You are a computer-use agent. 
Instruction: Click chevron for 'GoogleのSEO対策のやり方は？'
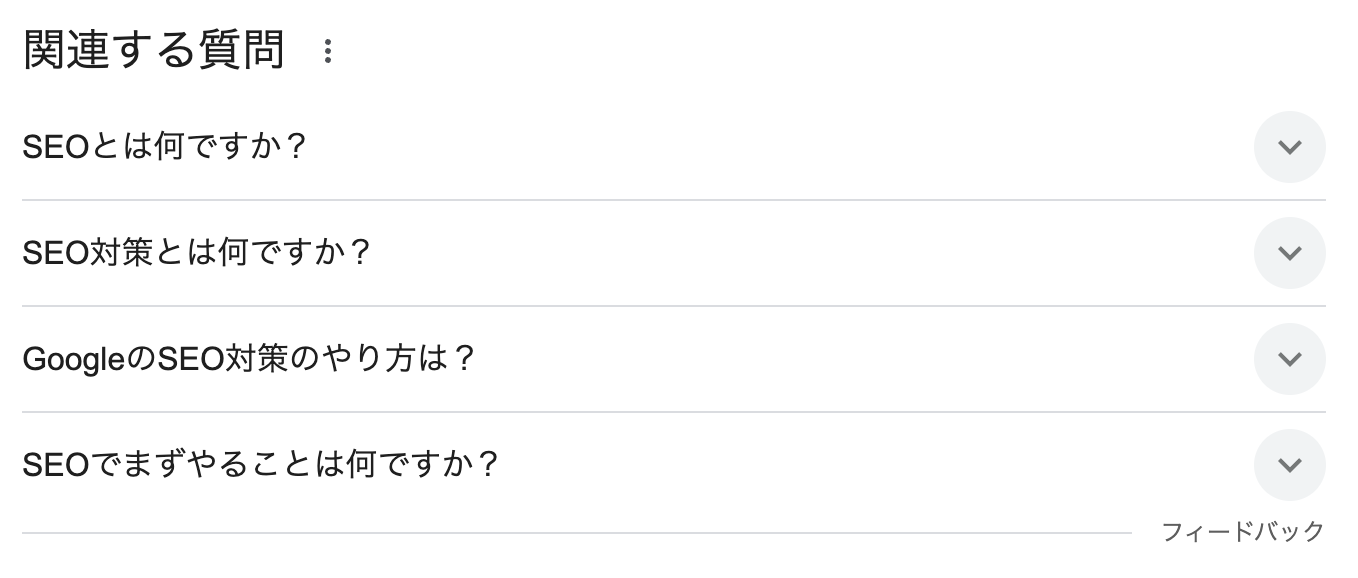pyautogui.click(x=1289, y=359)
